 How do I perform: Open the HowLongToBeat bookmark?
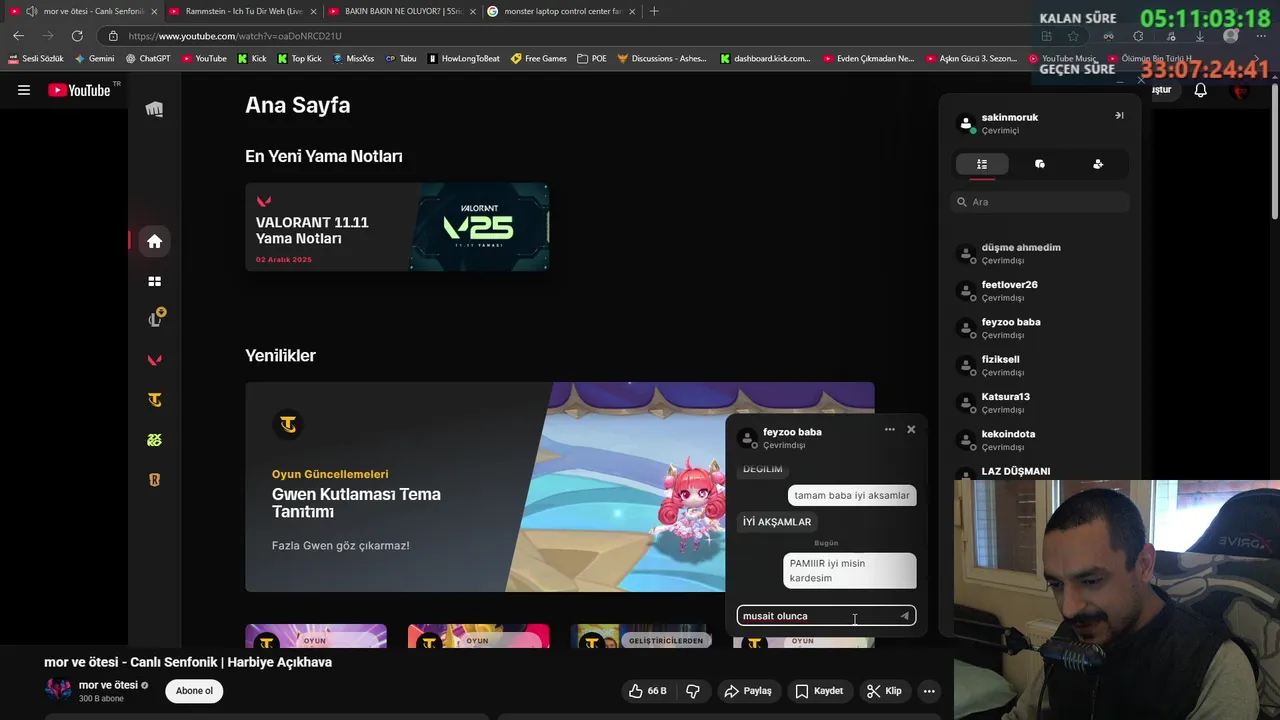pyautogui.click(x=463, y=59)
